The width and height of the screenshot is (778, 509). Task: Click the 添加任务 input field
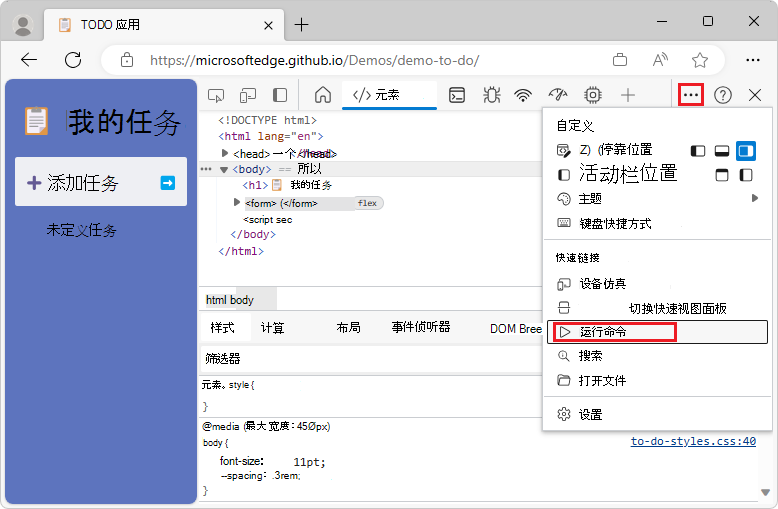(x=101, y=182)
